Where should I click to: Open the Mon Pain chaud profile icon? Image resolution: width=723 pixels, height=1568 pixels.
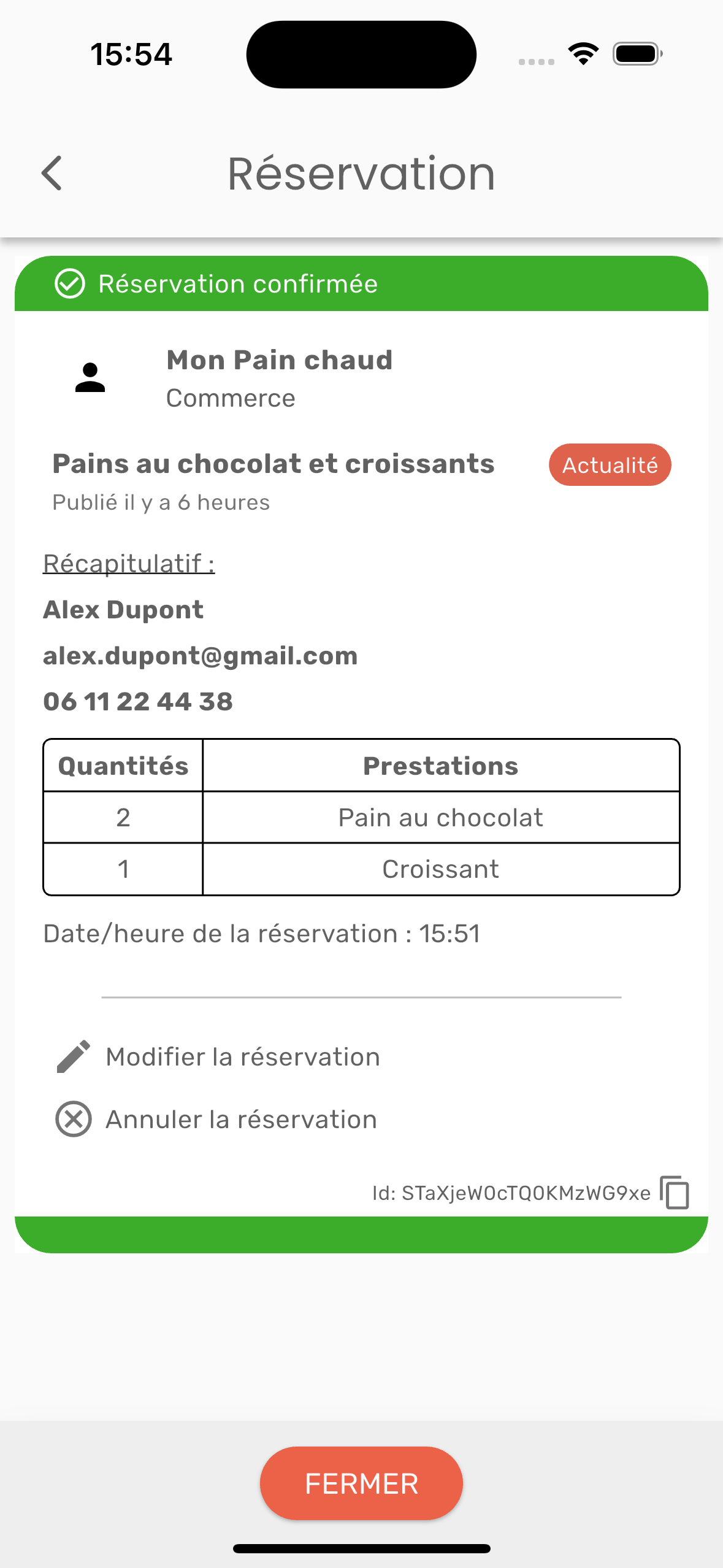coord(90,377)
